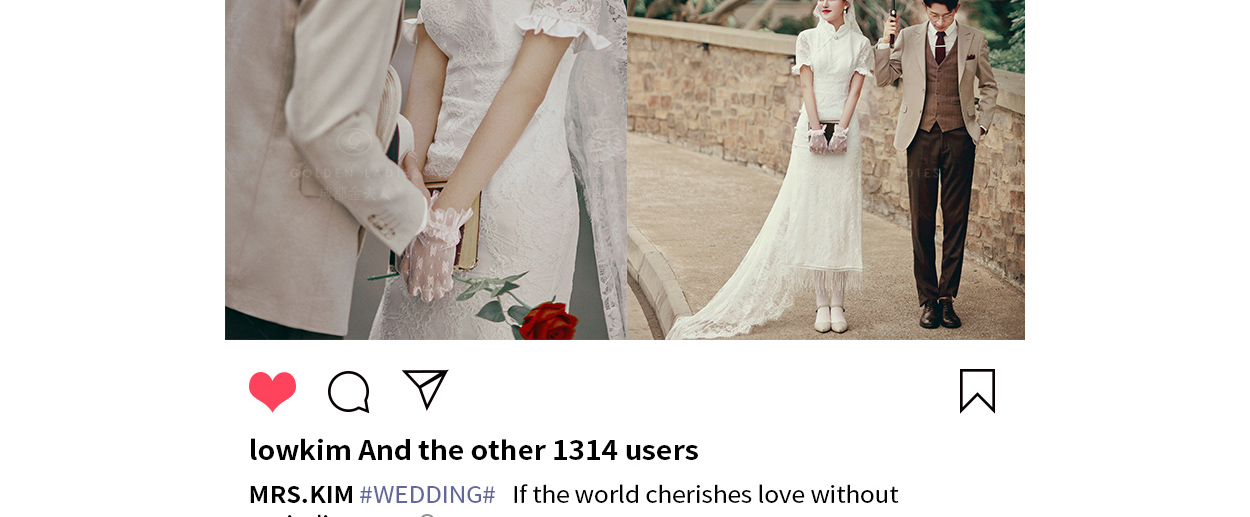Select the caption text about cherishing love
1250x517 pixels.
[705, 494]
